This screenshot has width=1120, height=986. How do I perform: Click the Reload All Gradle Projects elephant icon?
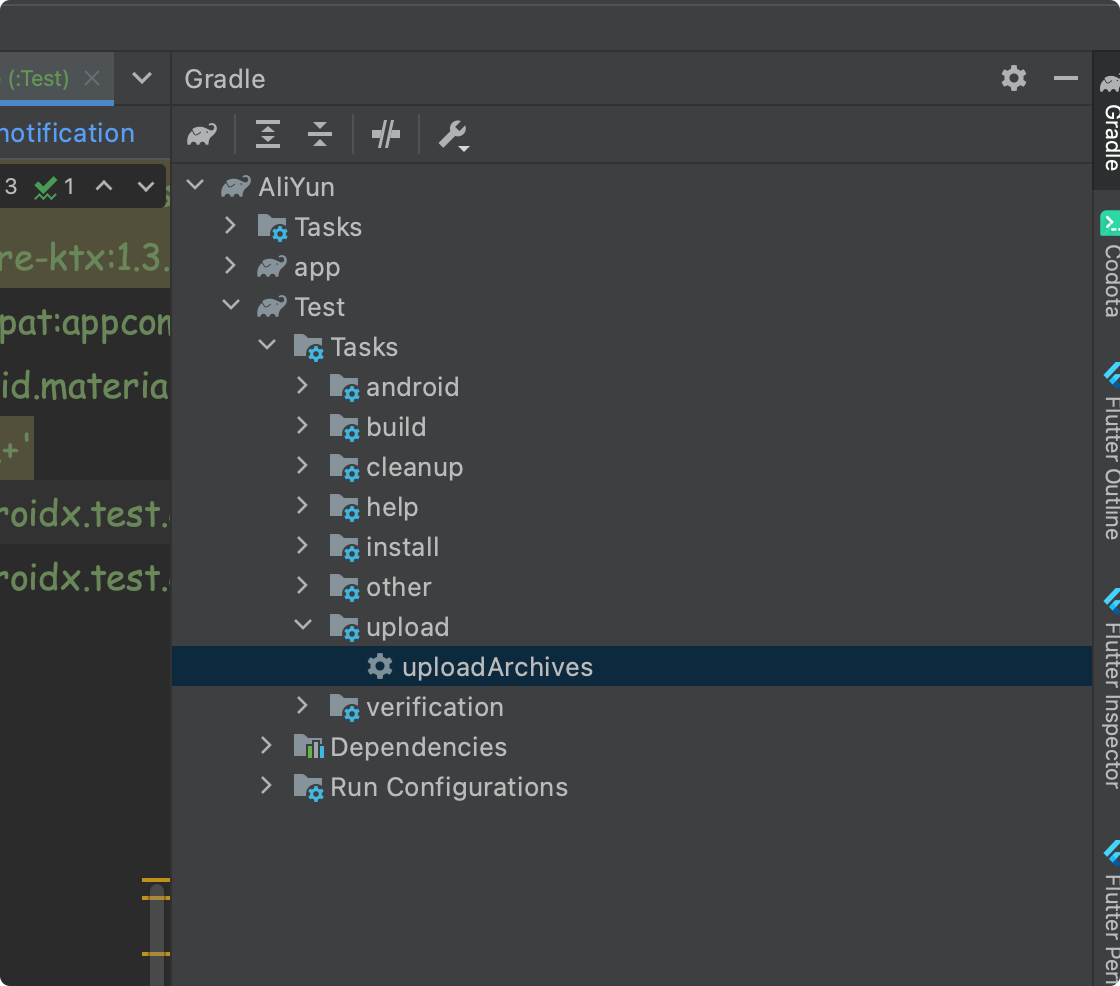pyautogui.click(x=201, y=134)
